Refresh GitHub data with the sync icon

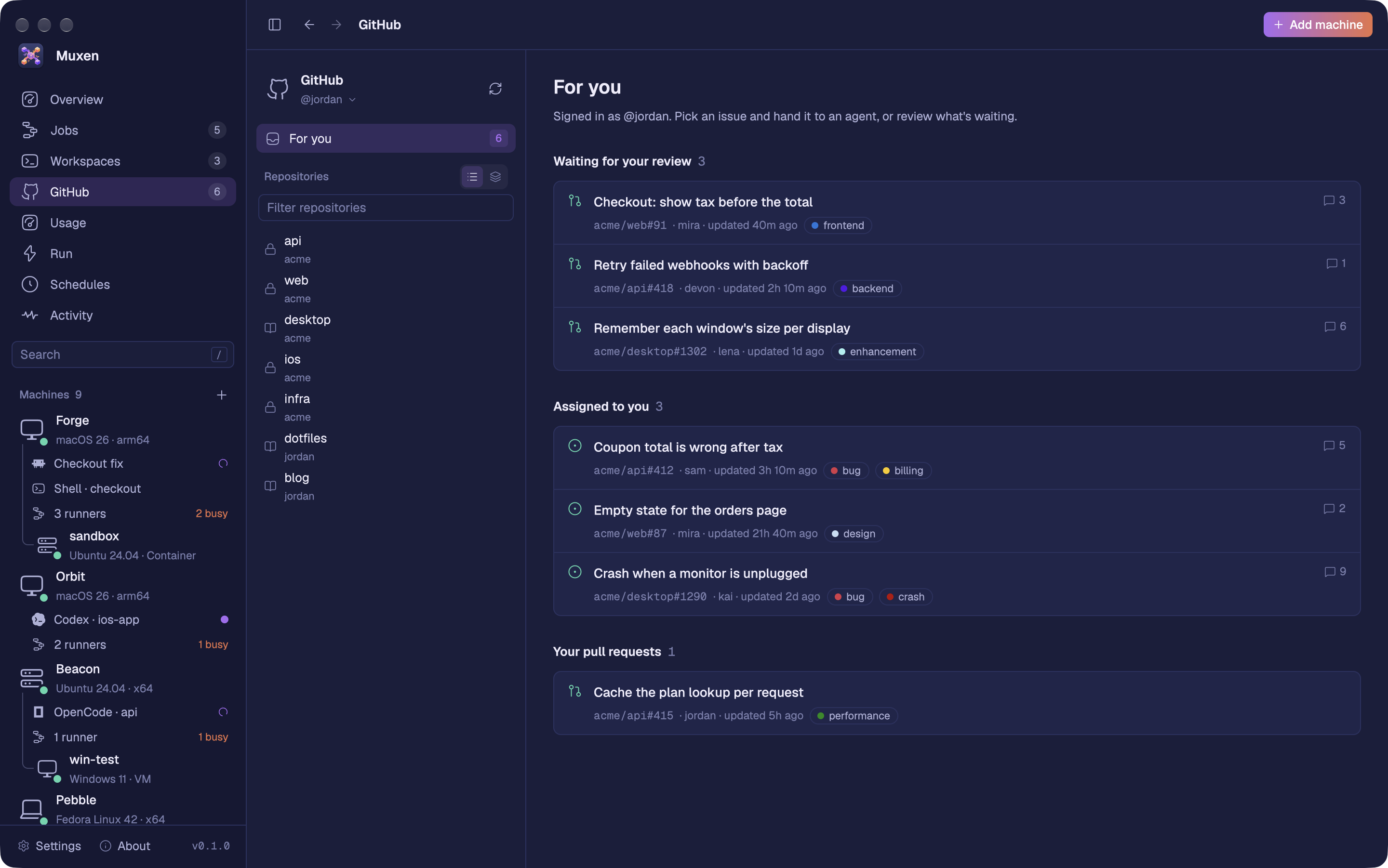(x=495, y=89)
